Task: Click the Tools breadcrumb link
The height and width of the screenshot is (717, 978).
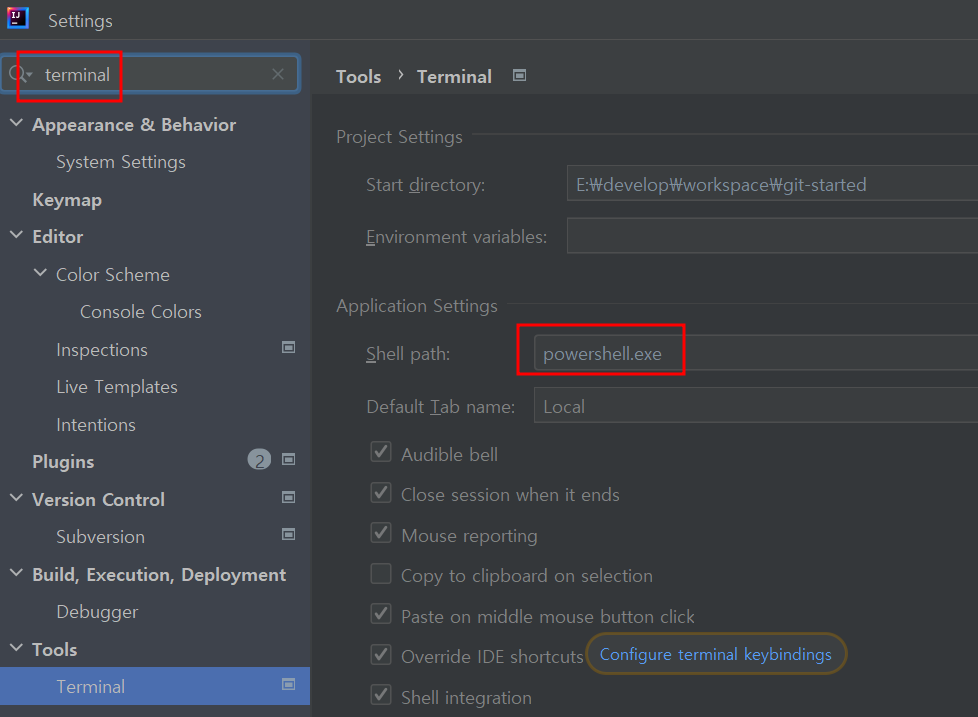Action: coord(358,77)
